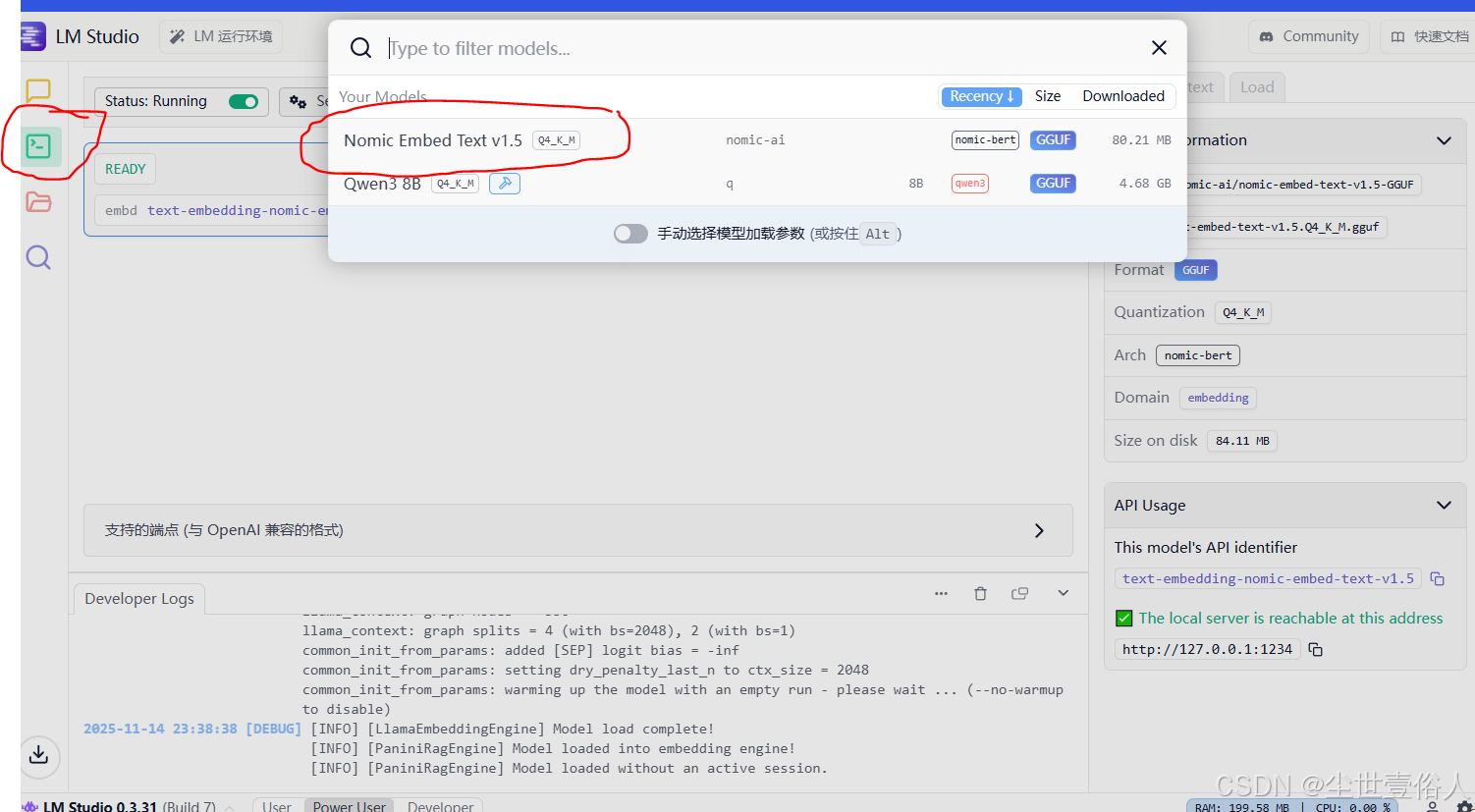Click the user icon in status bar
Image resolution: width=1475 pixels, height=812 pixels.
(x=1432, y=807)
